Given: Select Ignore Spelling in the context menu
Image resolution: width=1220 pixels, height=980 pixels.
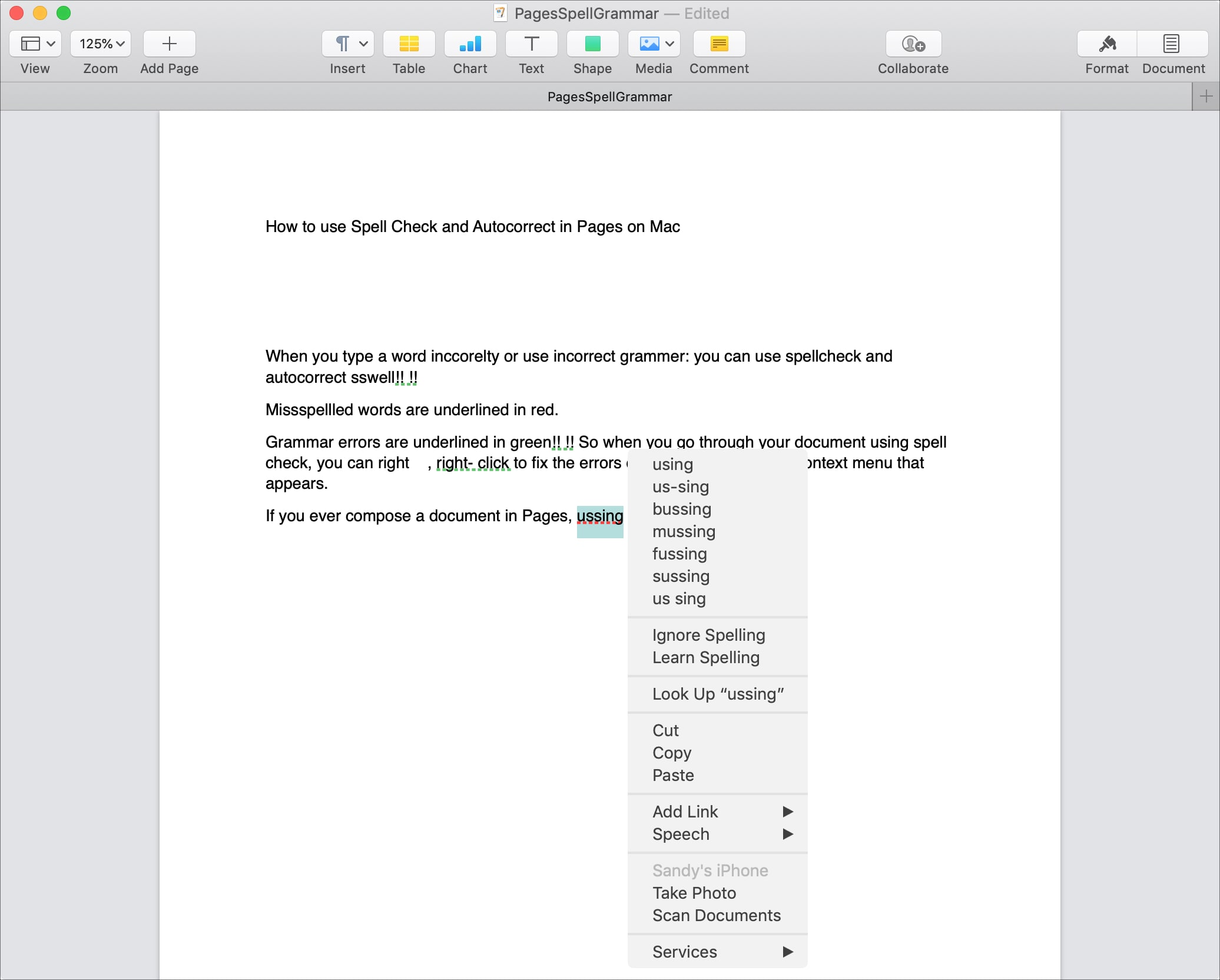Looking at the screenshot, I should pos(708,635).
